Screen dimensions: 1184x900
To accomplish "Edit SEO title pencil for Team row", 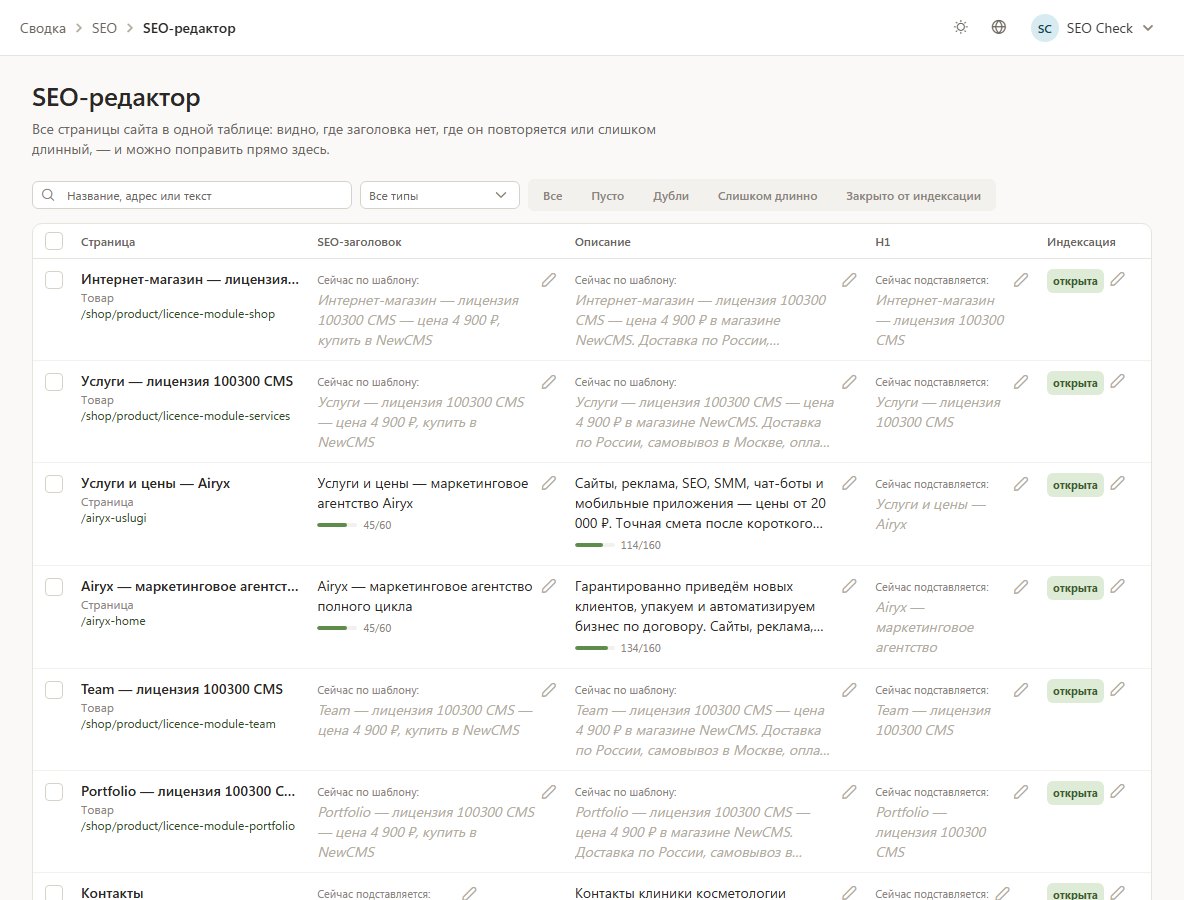I will [549, 690].
